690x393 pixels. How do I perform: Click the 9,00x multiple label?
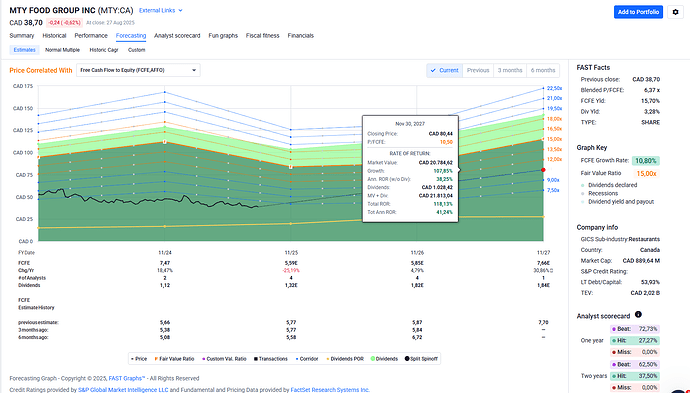(553, 180)
